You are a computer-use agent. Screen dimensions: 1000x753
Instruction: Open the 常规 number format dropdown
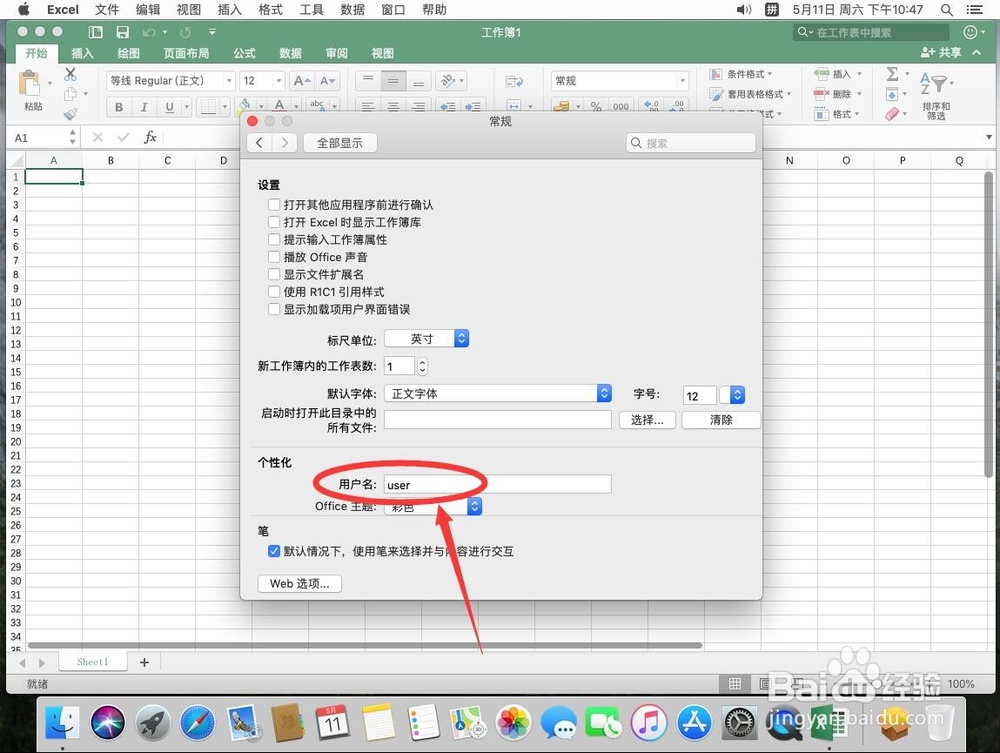683,81
